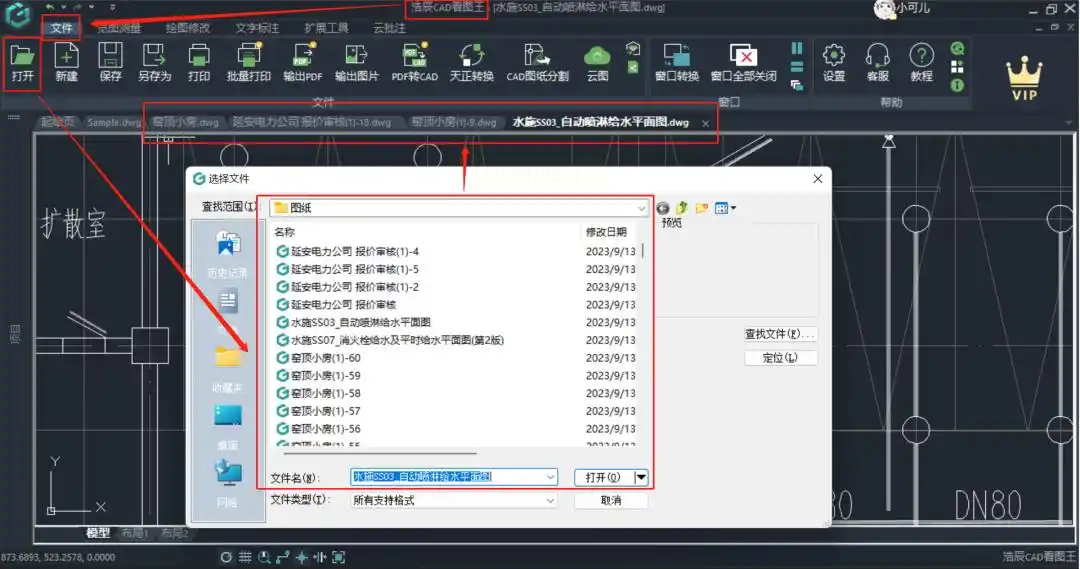
Task: Click the 取消 cancel button
Action: pyautogui.click(x=611, y=500)
